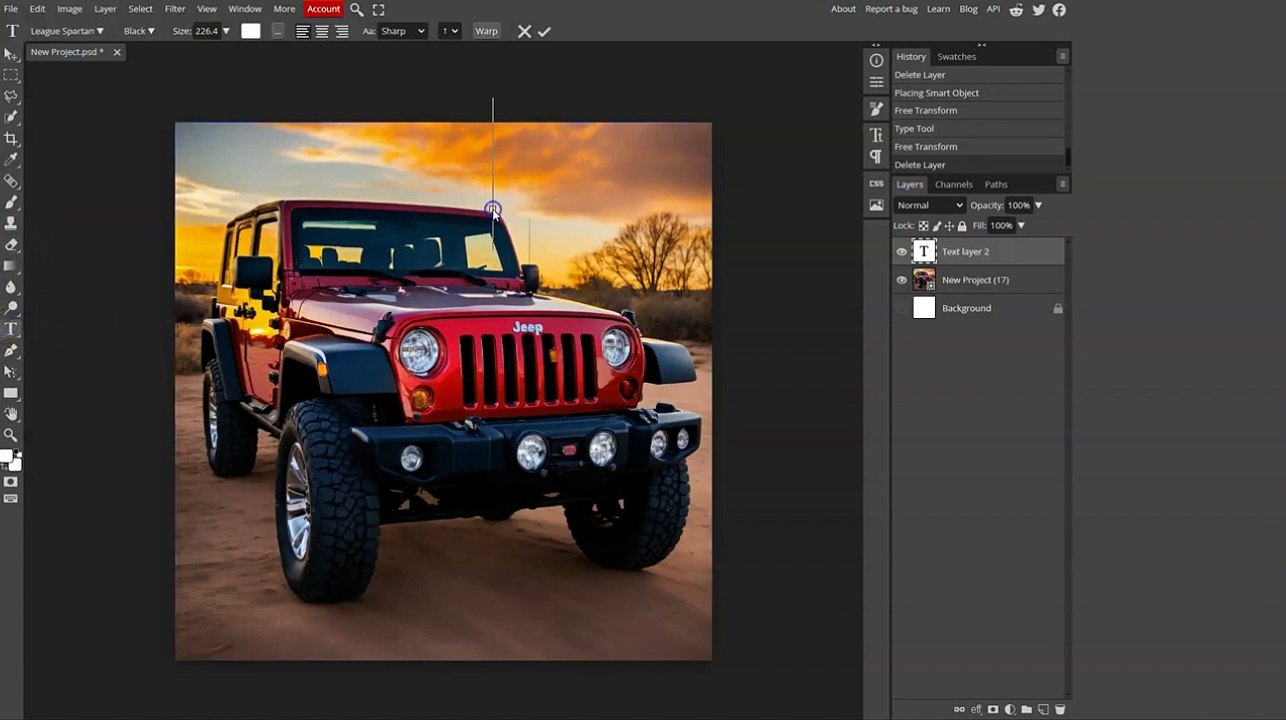Select the Move tool
Viewport: 1286px width, 720px height.
(x=11, y=54)
